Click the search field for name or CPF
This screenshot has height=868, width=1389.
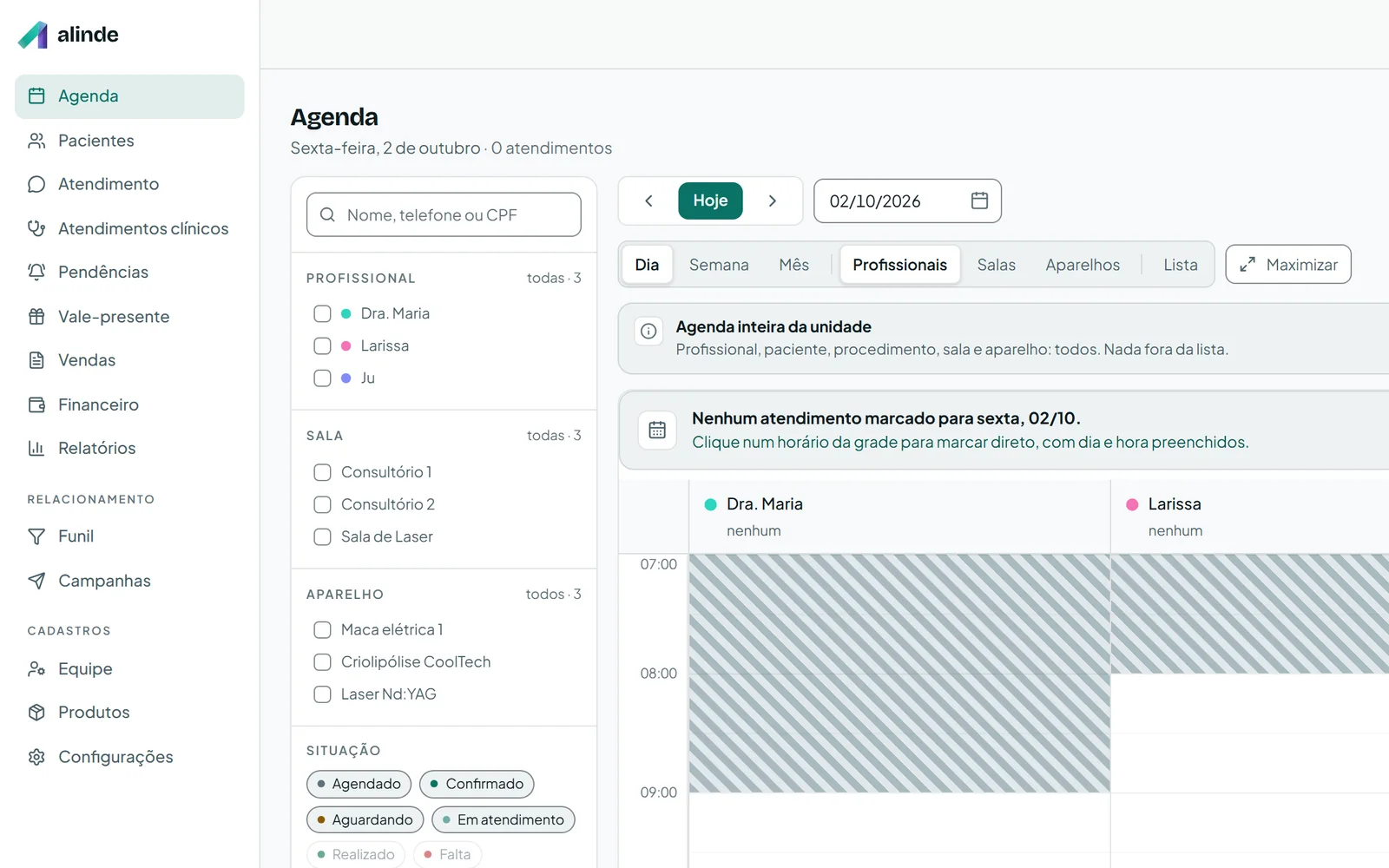444,214
